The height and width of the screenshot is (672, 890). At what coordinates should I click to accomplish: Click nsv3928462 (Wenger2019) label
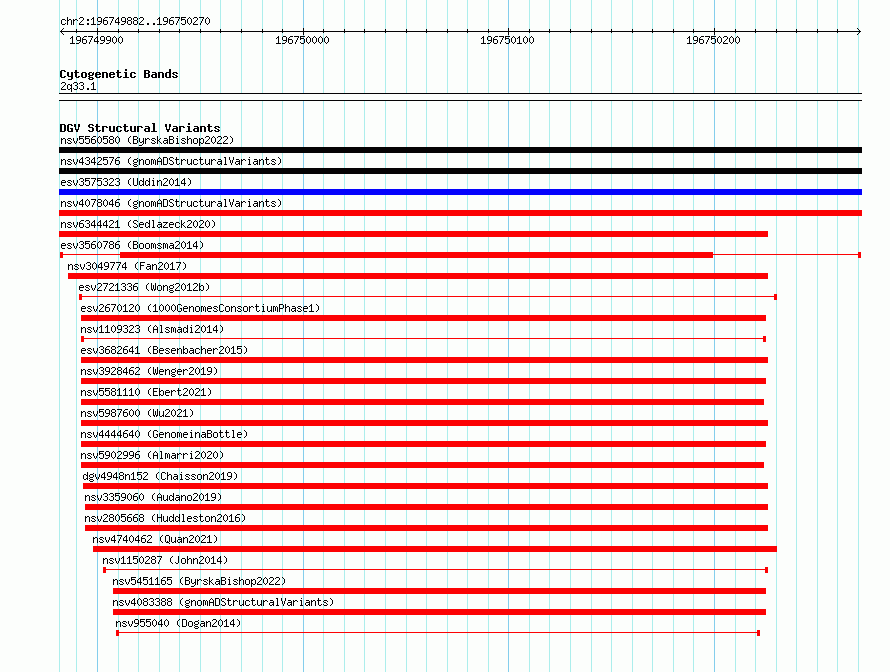[149, 371]
